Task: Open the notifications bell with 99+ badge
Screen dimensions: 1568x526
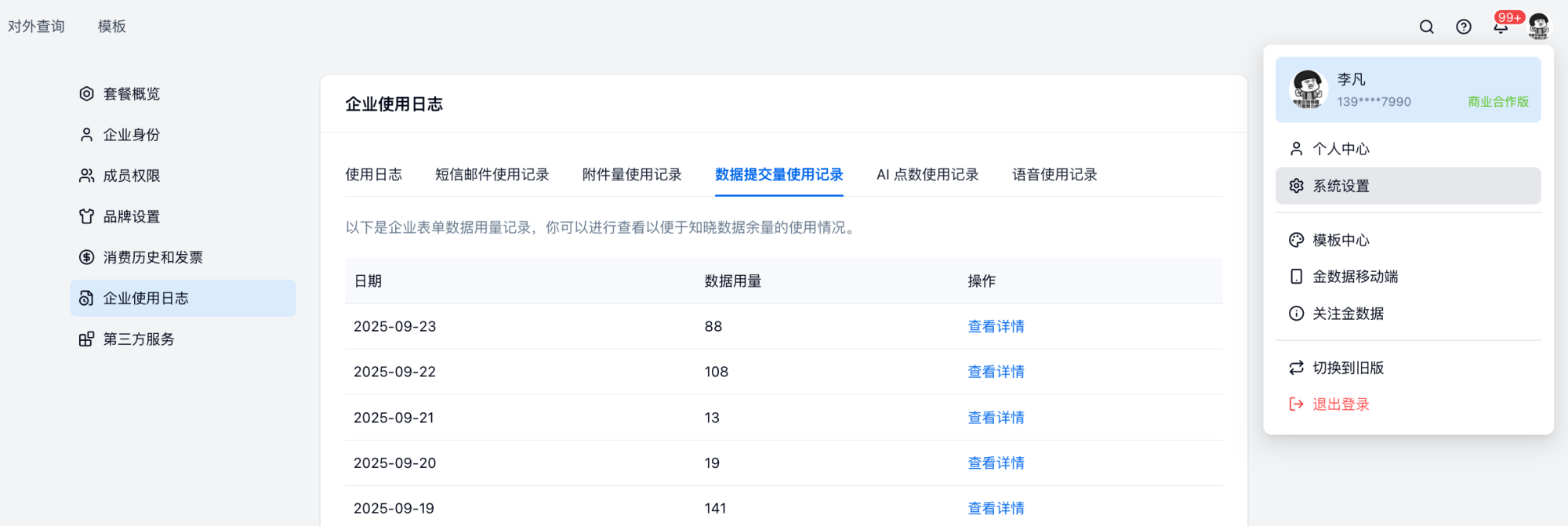Action: (1501, 27)
